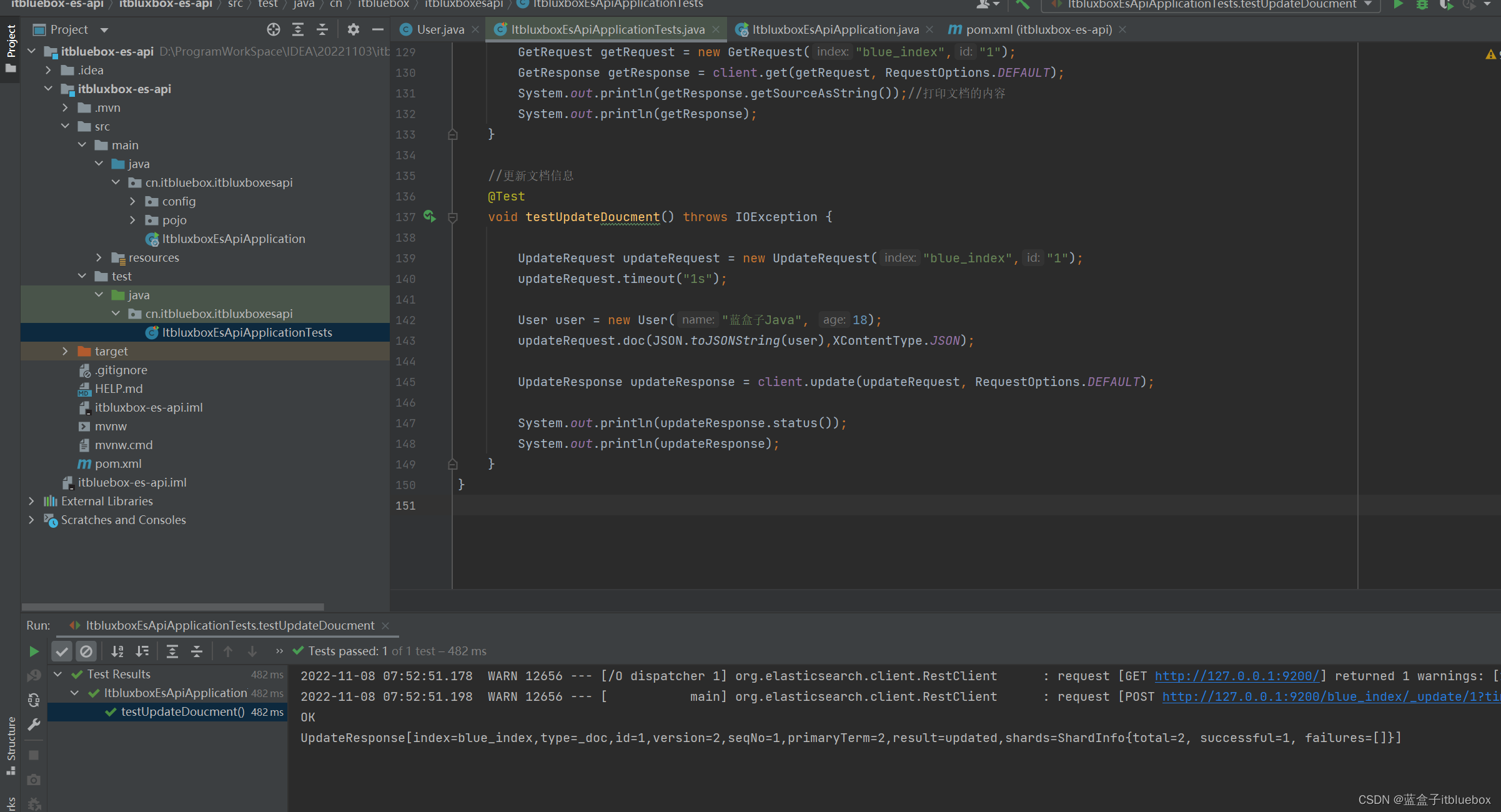Click project tree horizontal scrollbar
Screen dimensions: 1501x812
coord(173,607)
